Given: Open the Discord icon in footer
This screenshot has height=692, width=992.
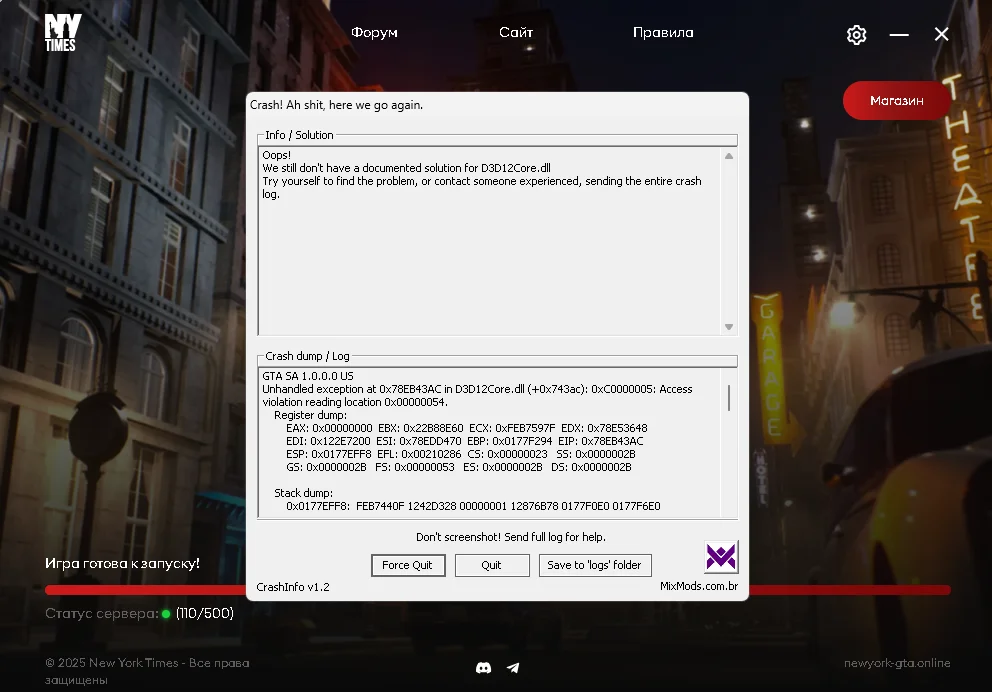Looking at the screenshot, I should (x=484, y=667).
